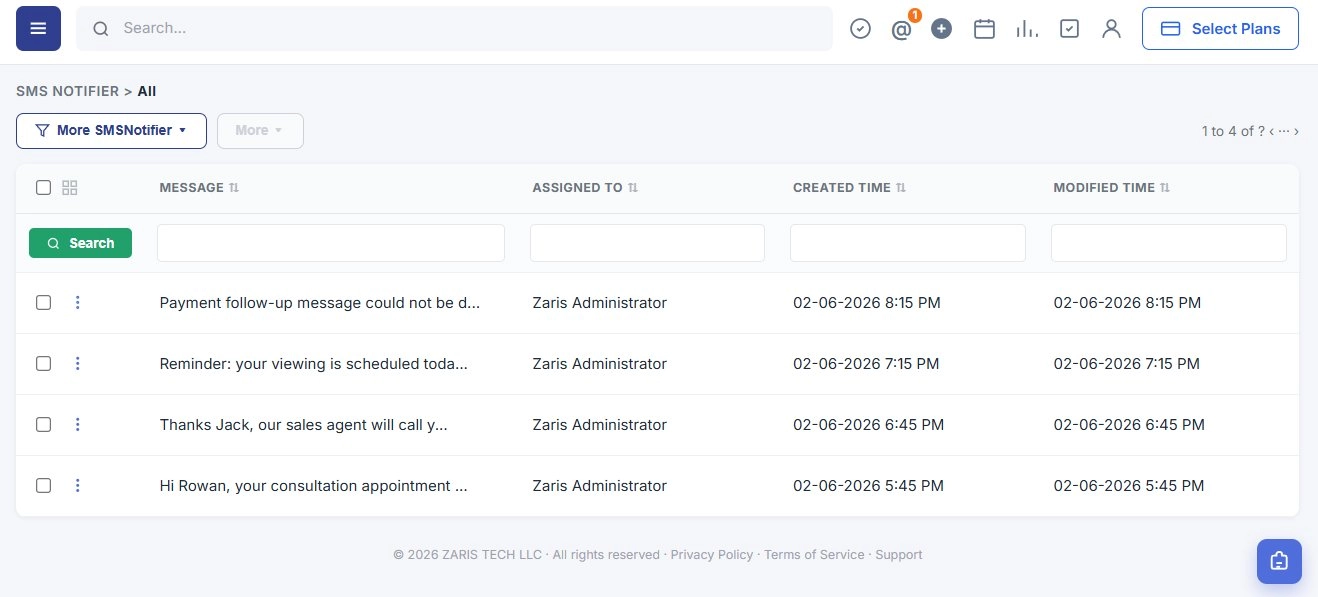Open the 'Thanks Jack, our sales agent will call y...' record
Viewport: 1318px width, 597px height.
[x=303, y=425]
